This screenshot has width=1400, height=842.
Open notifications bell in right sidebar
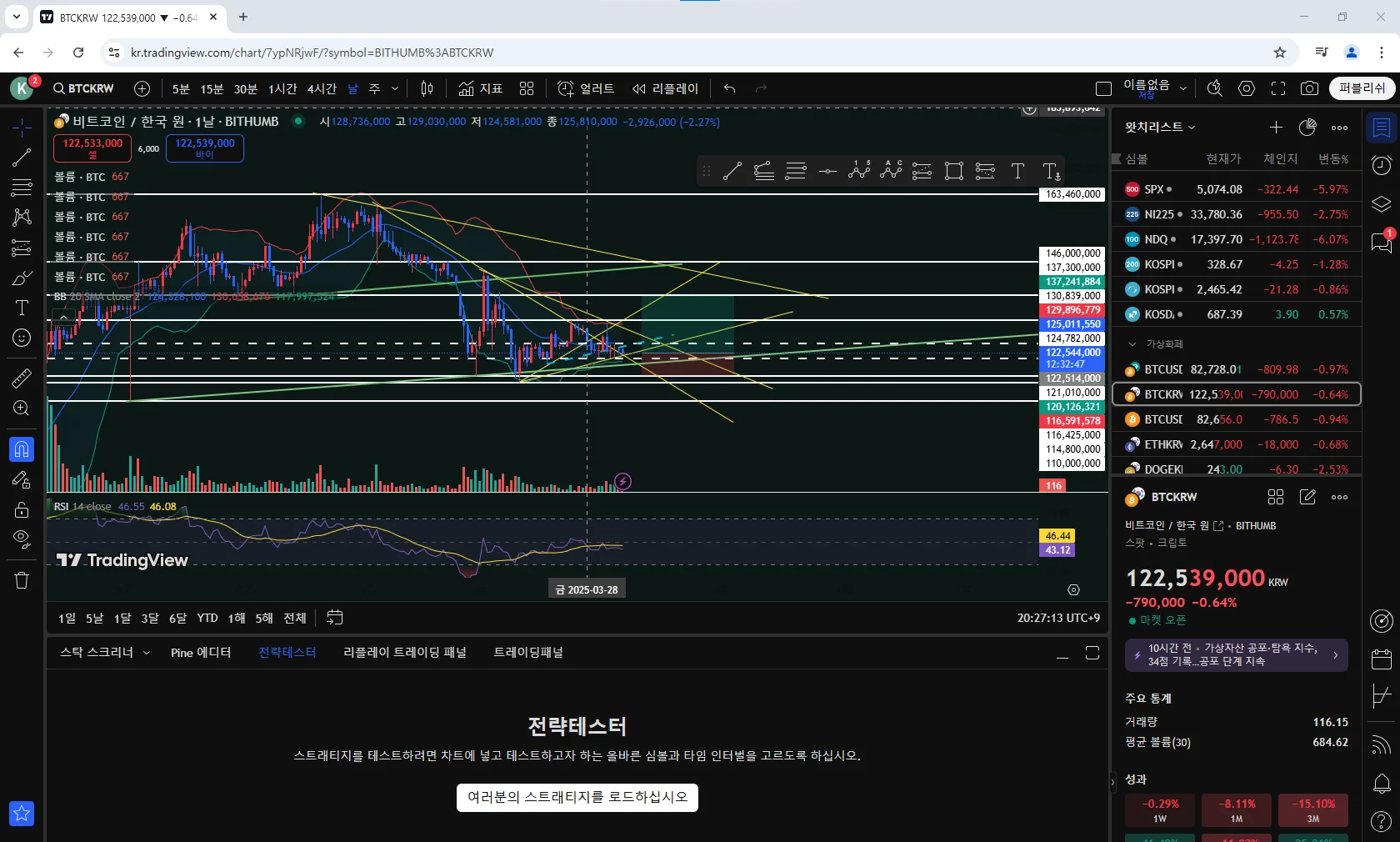1382,784
